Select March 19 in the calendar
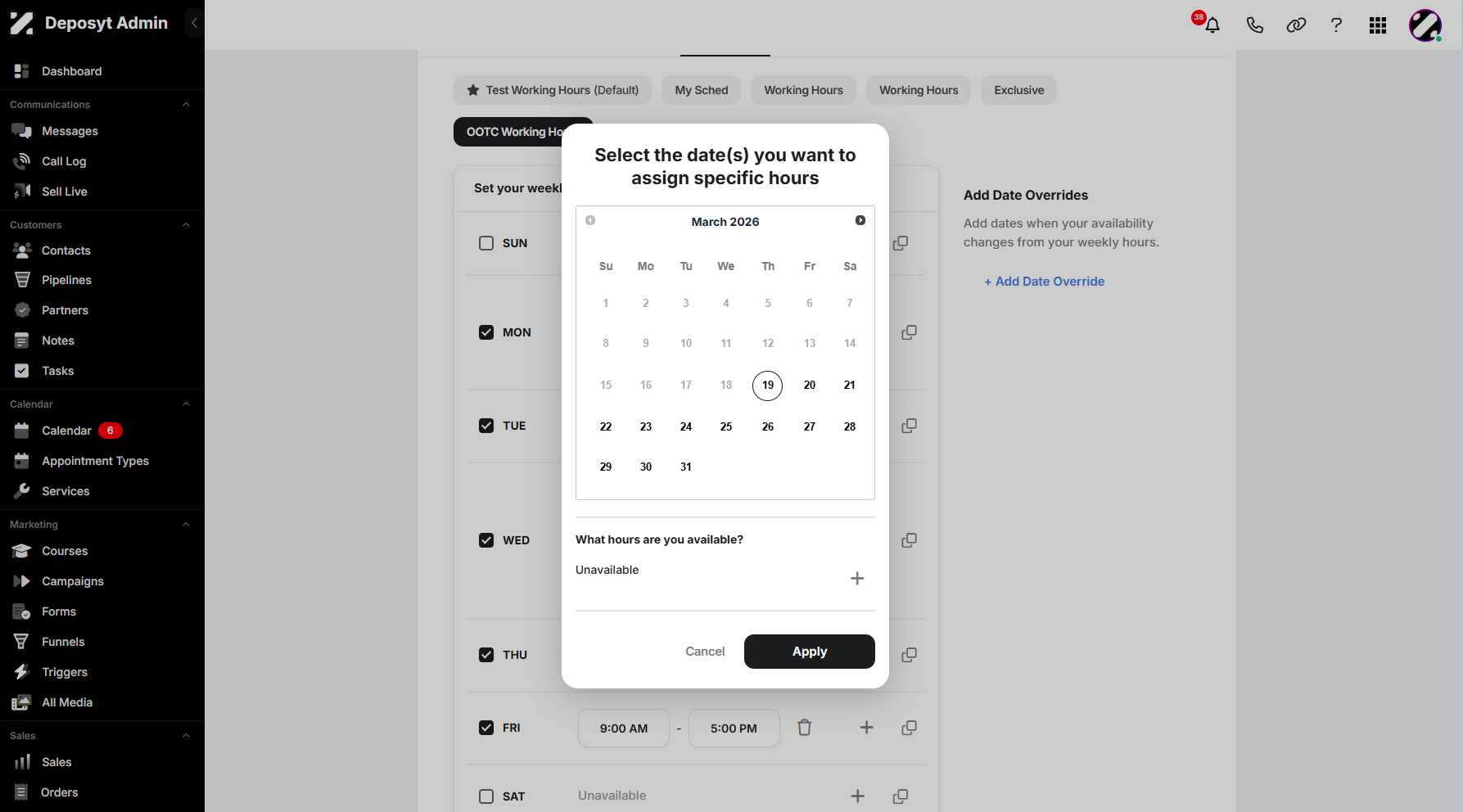The width and height of the screenshot is (1463, 812). coord(768,386)
